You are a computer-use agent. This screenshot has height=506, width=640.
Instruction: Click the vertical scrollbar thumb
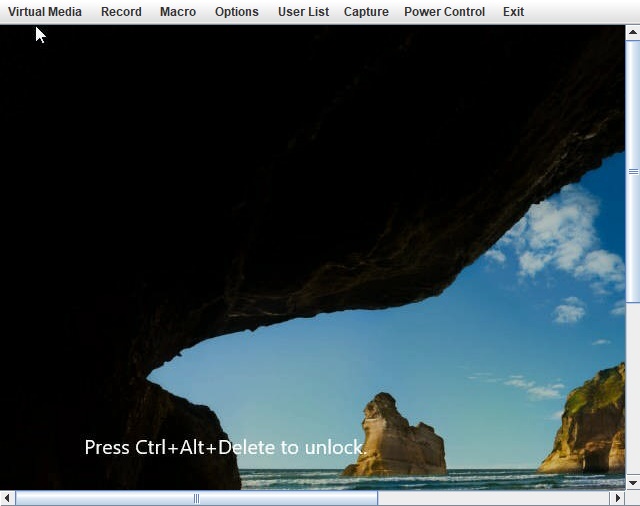tap(633, 171)
